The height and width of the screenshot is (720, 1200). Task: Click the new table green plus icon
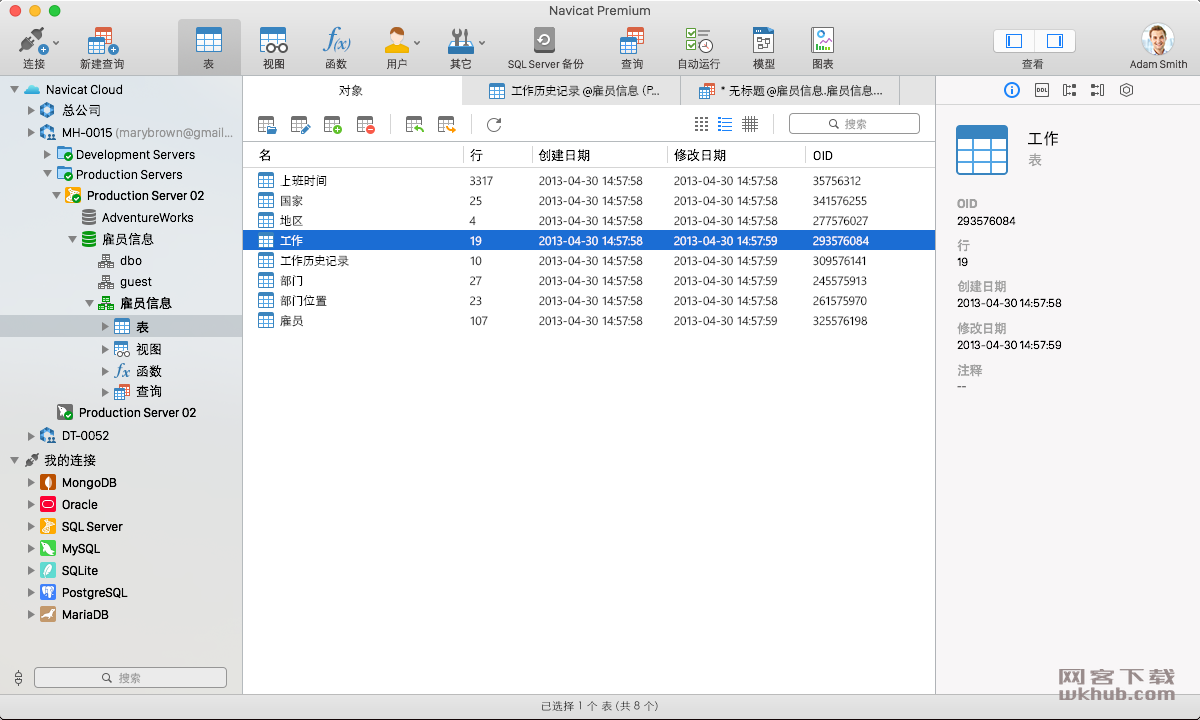point(333,125)
